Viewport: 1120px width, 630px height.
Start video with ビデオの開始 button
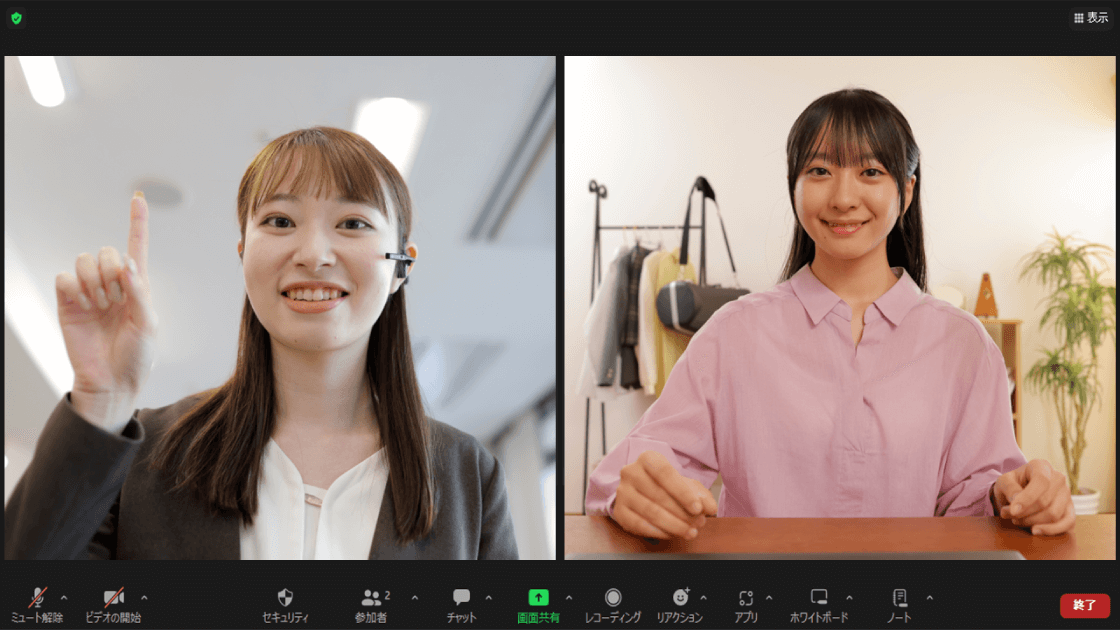pyautogui.click(x=113, y=598)
